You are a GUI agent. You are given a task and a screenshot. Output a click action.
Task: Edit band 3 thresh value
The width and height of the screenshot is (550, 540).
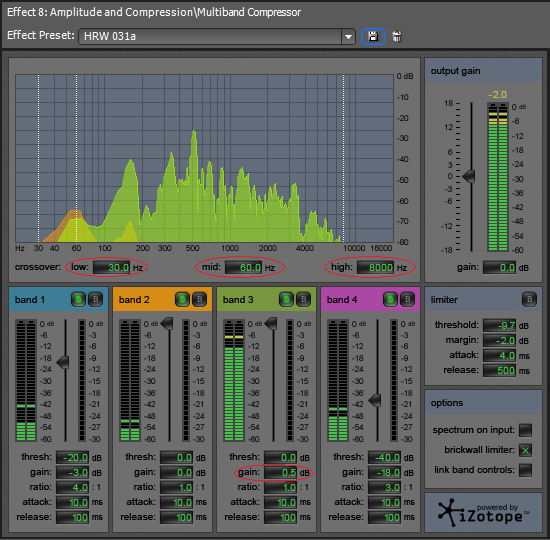click(281, 458)
